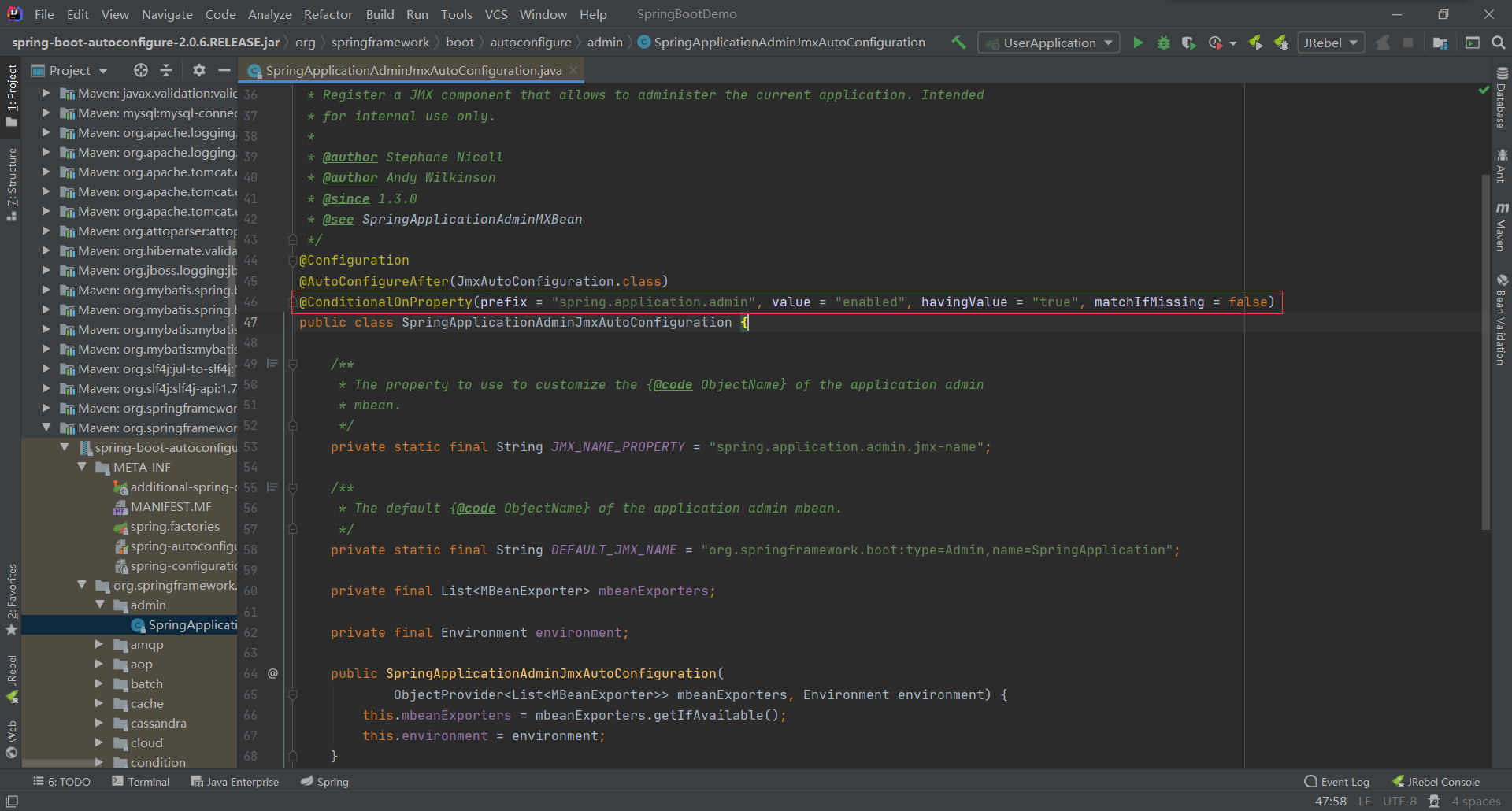Image resolution: width=1512 pixels, height=811 pixels.
Task: Open the Terminal tool window
Action: pyautogui.click(x=141, y=782)
